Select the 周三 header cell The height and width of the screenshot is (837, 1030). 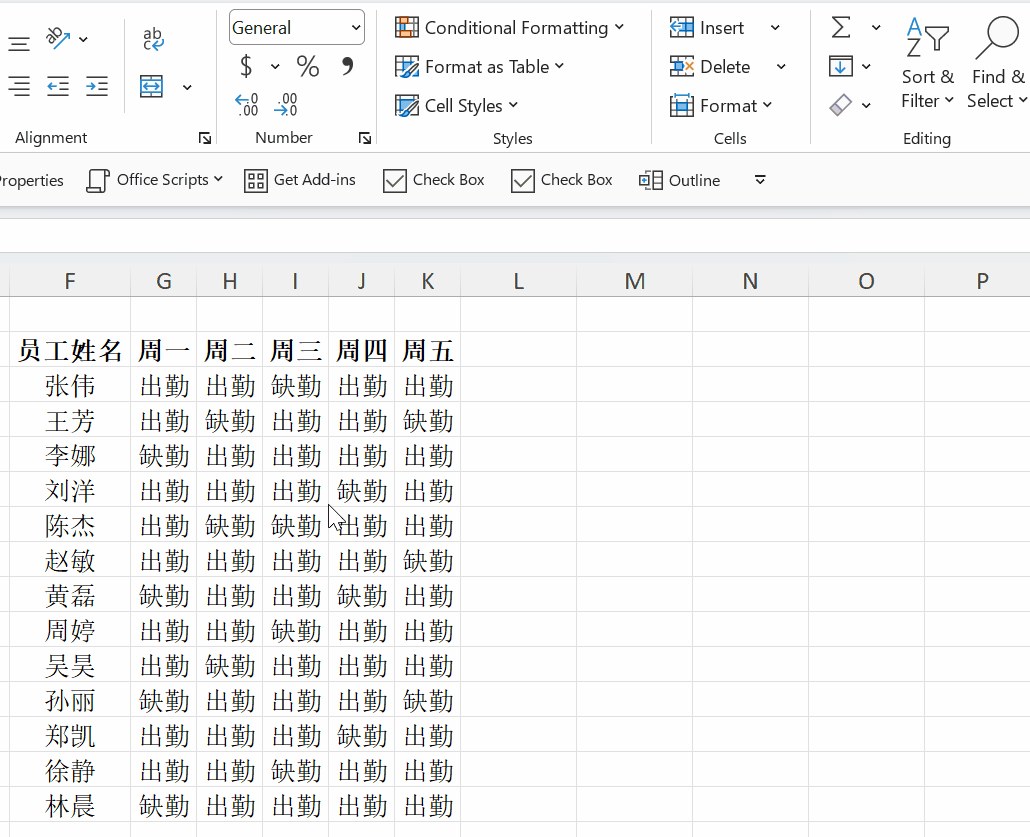[296, 350]
